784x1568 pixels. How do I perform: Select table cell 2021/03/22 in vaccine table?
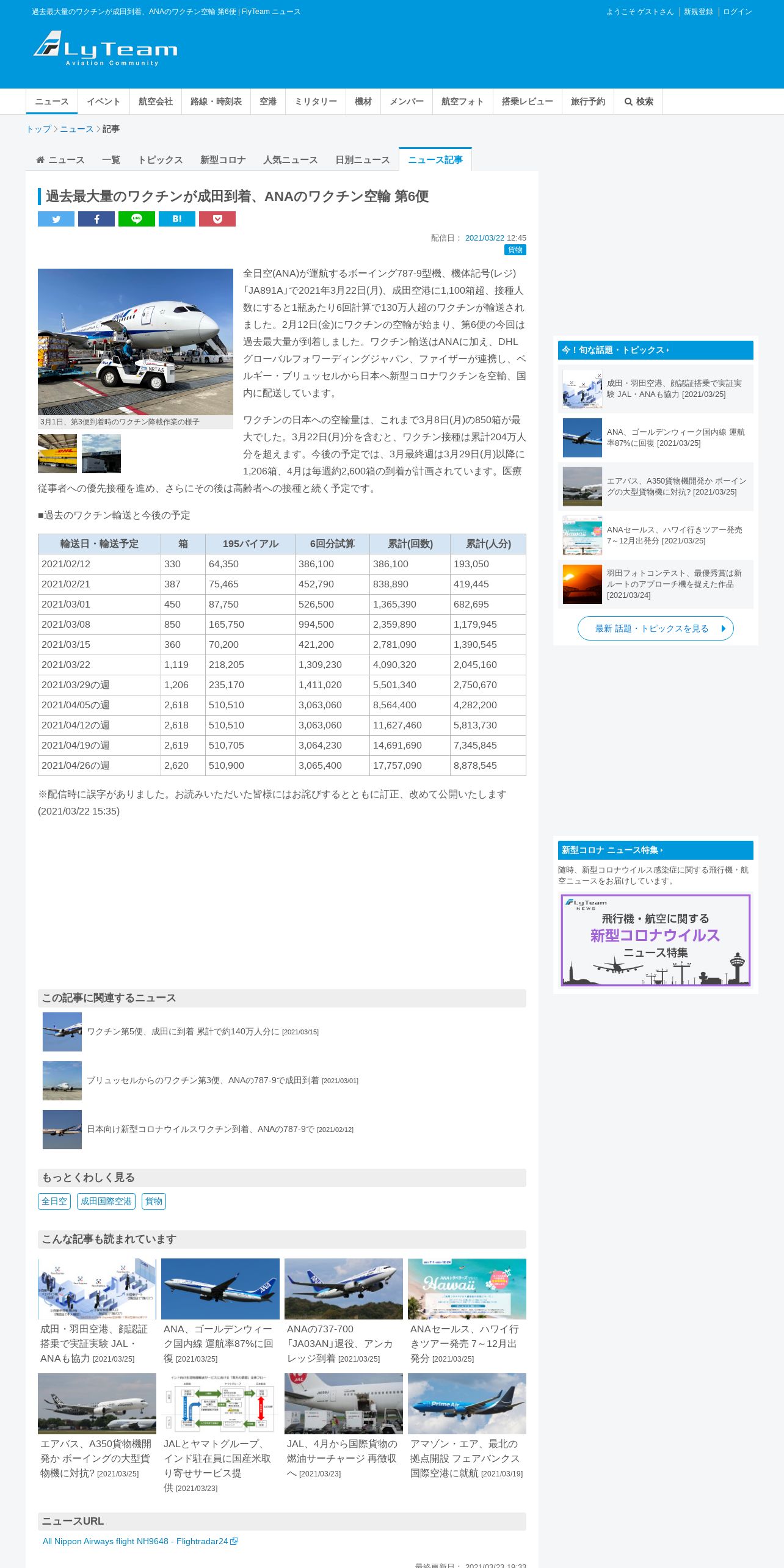point(100,665)
